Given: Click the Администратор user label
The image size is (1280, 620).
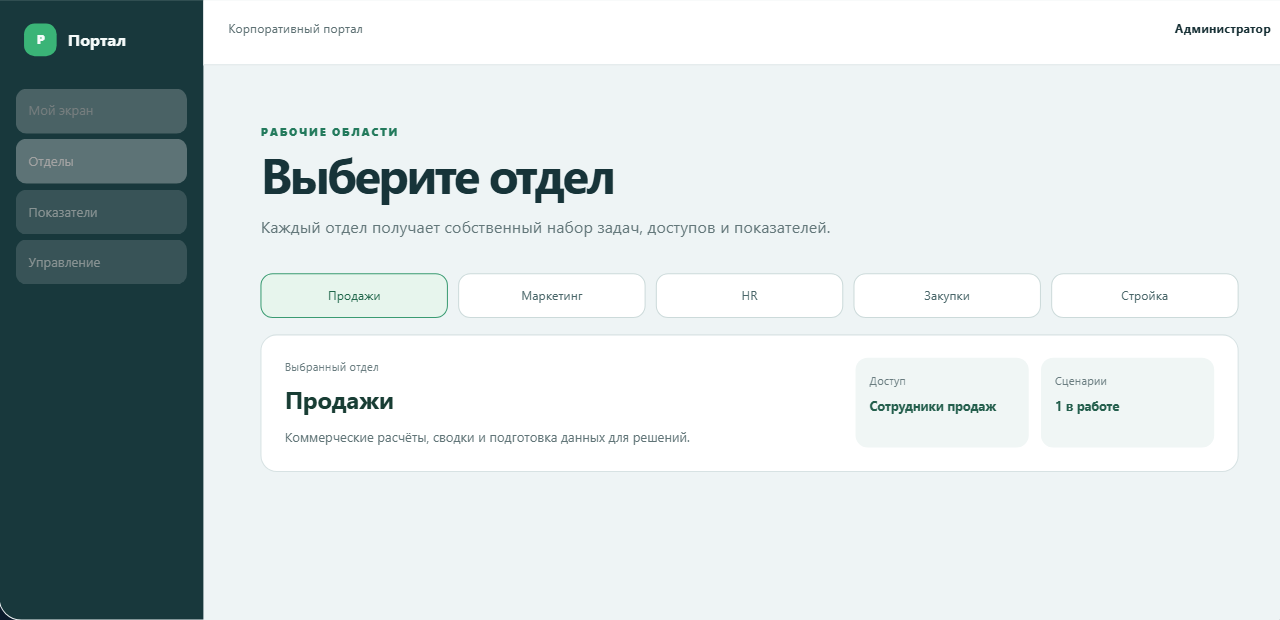Looking at the screenshot, I should (1222, 29).
